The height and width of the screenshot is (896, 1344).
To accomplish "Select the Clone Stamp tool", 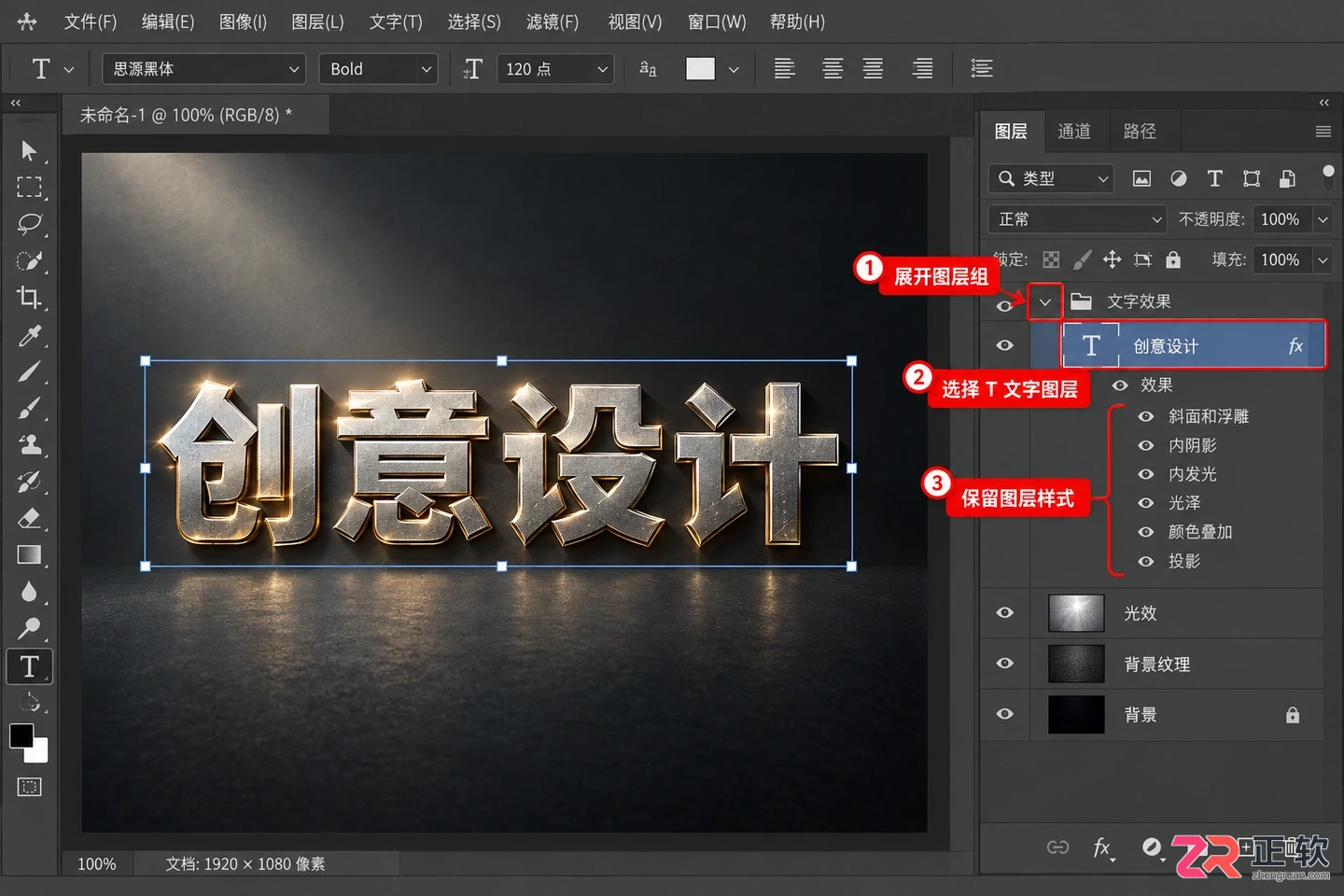I will click(29, 444).
